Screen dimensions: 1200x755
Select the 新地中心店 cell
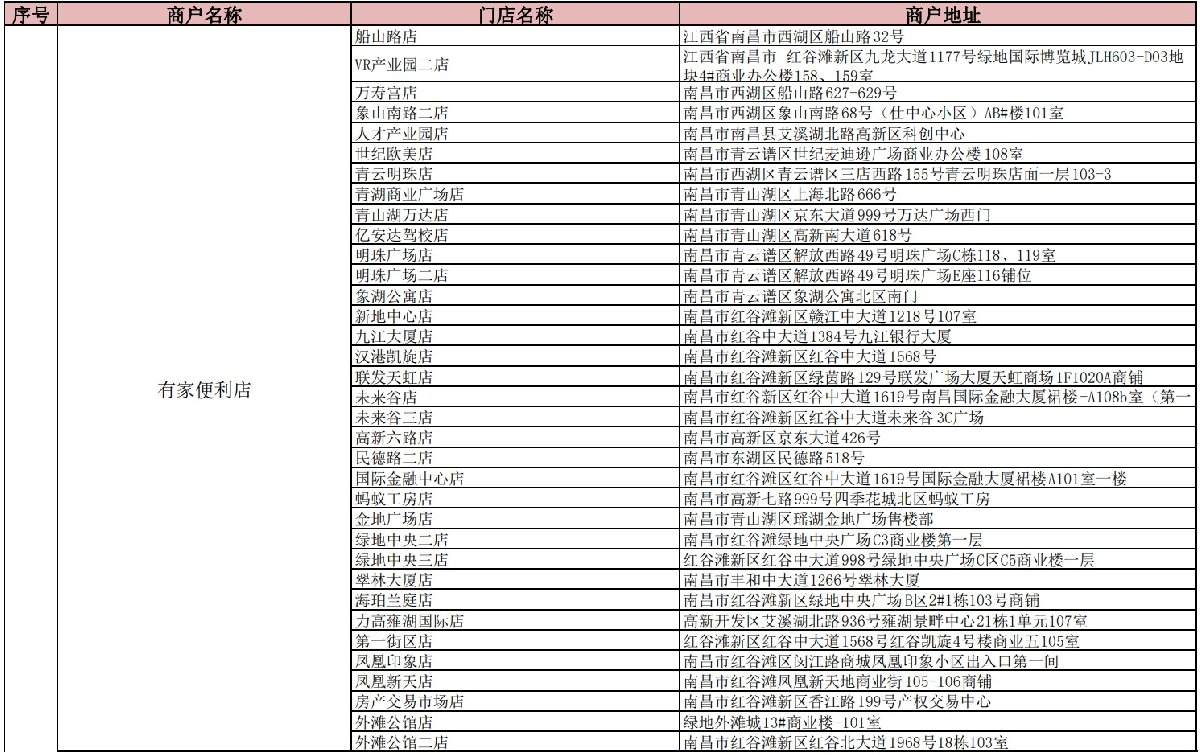point(515,316)
